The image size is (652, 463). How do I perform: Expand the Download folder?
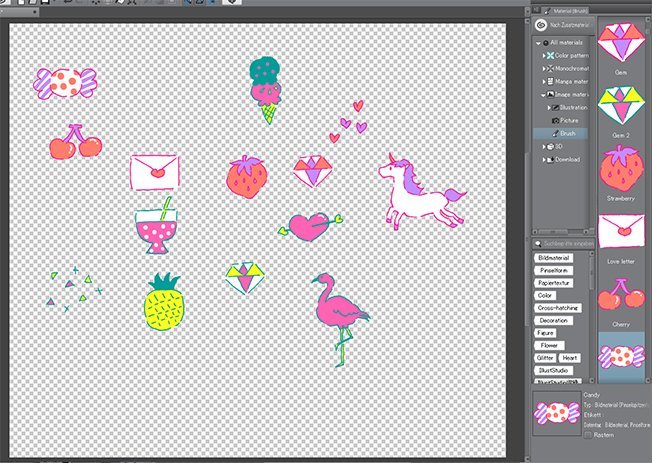[544, 160]
